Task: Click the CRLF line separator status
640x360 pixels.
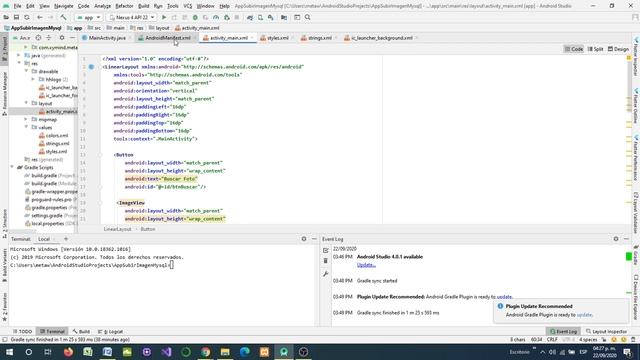Action: click(x=552, y=340)
